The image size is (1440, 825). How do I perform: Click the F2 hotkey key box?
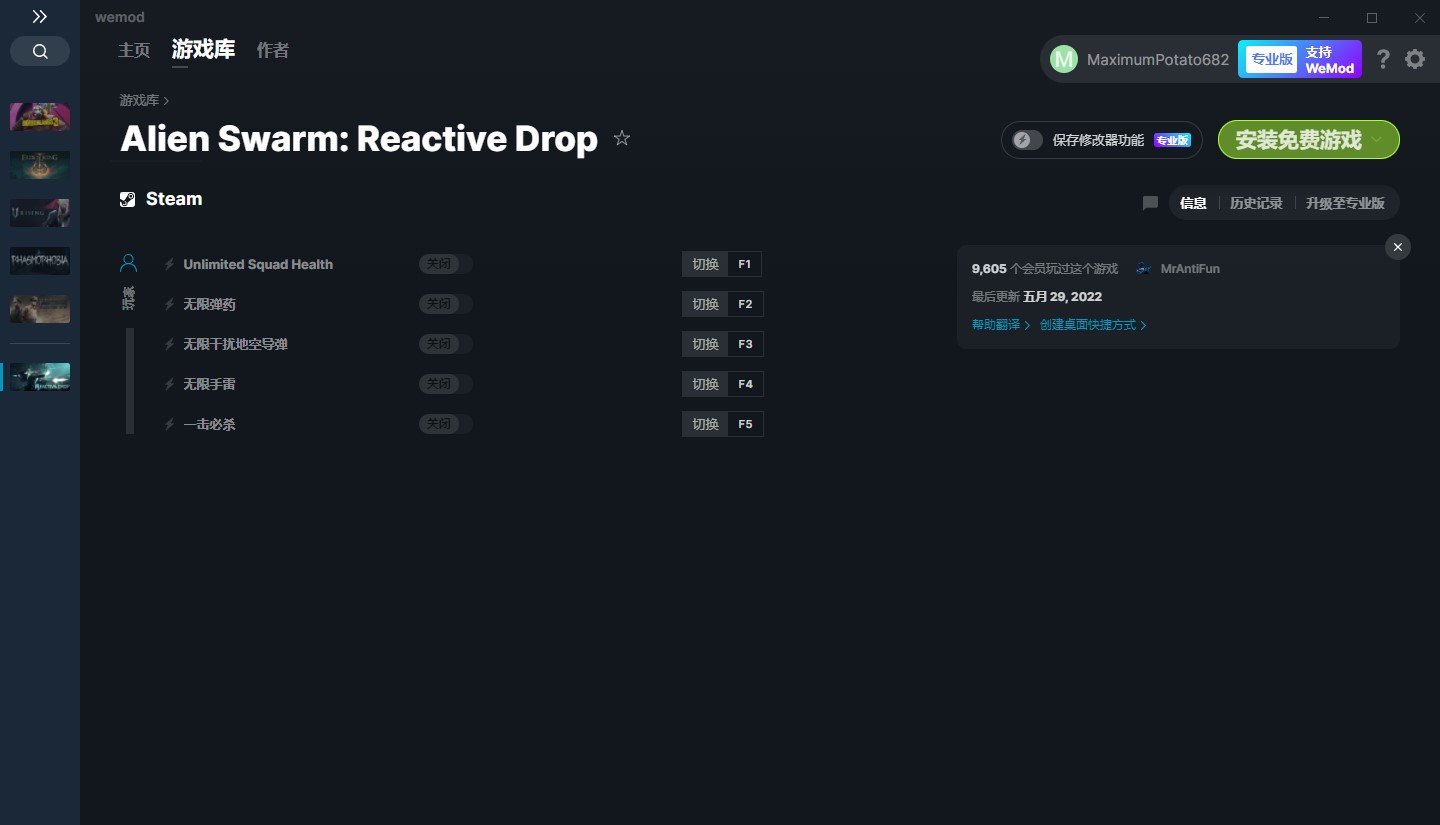(745, 304)
